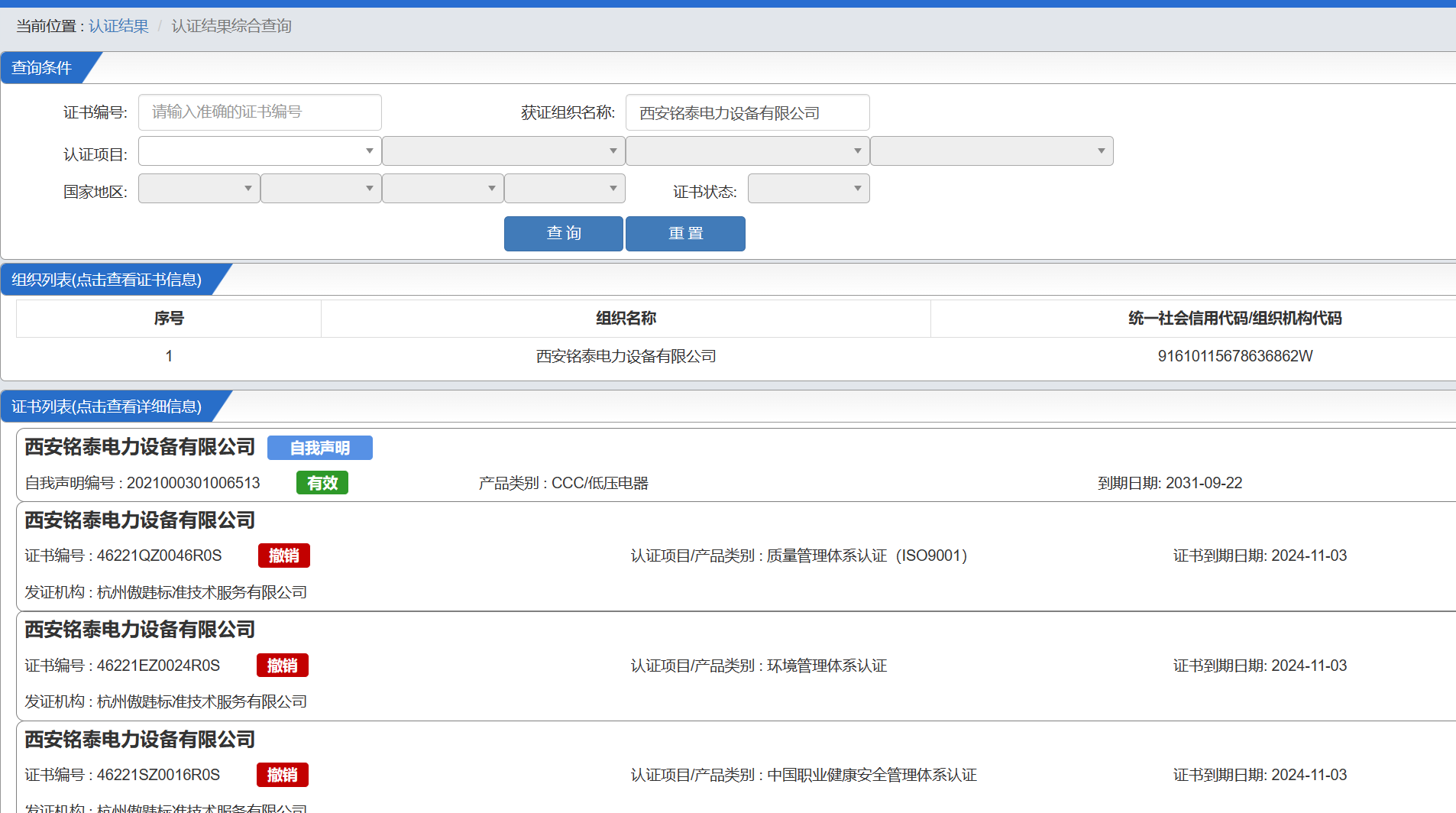
Task: Click the 证书编号 input field
Action: click(260, 112)
